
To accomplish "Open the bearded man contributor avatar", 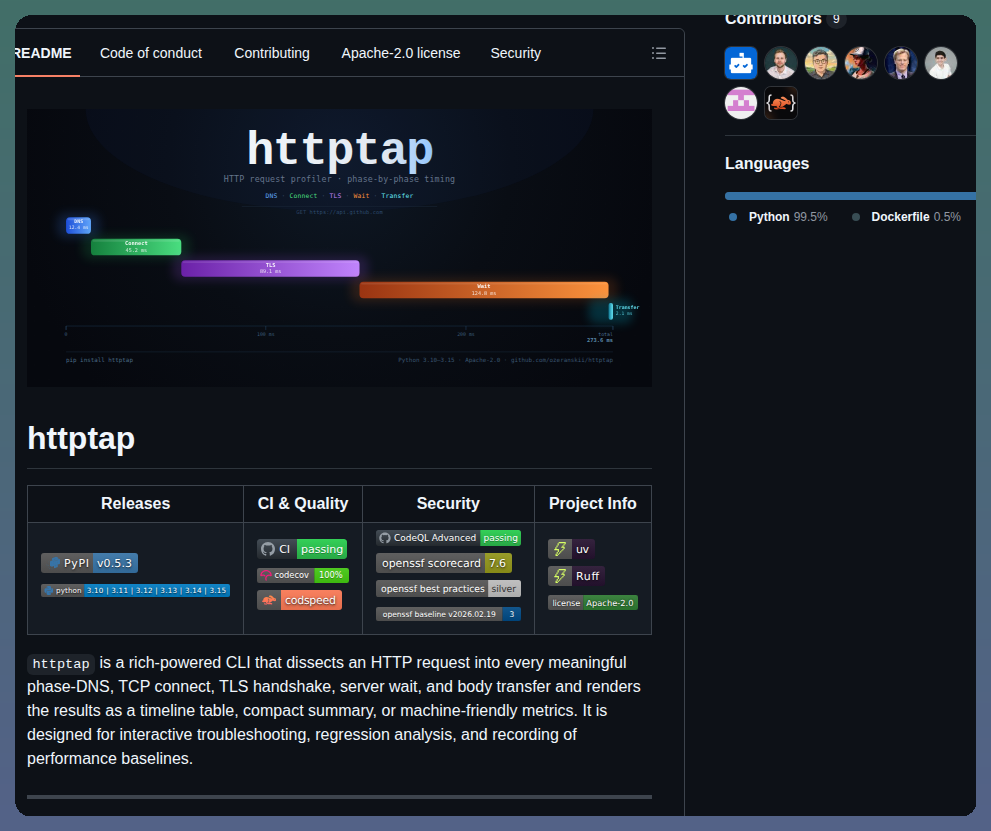I will pos(781,63).
